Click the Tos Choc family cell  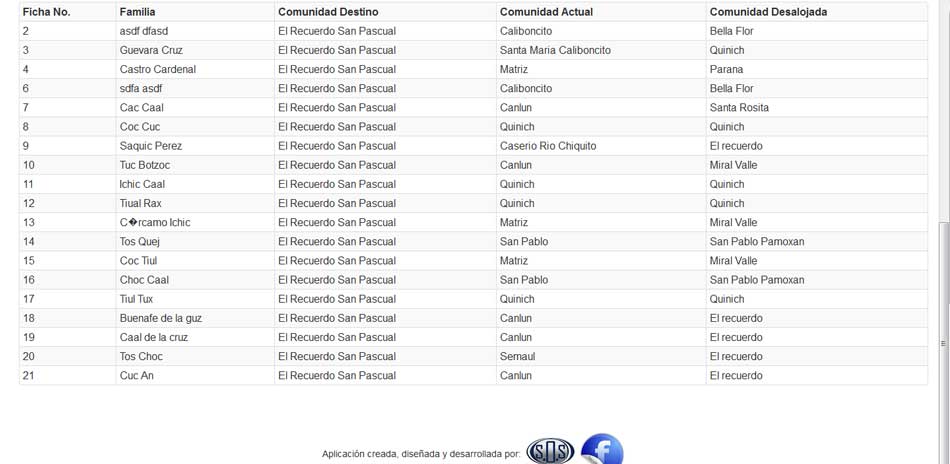195,356
